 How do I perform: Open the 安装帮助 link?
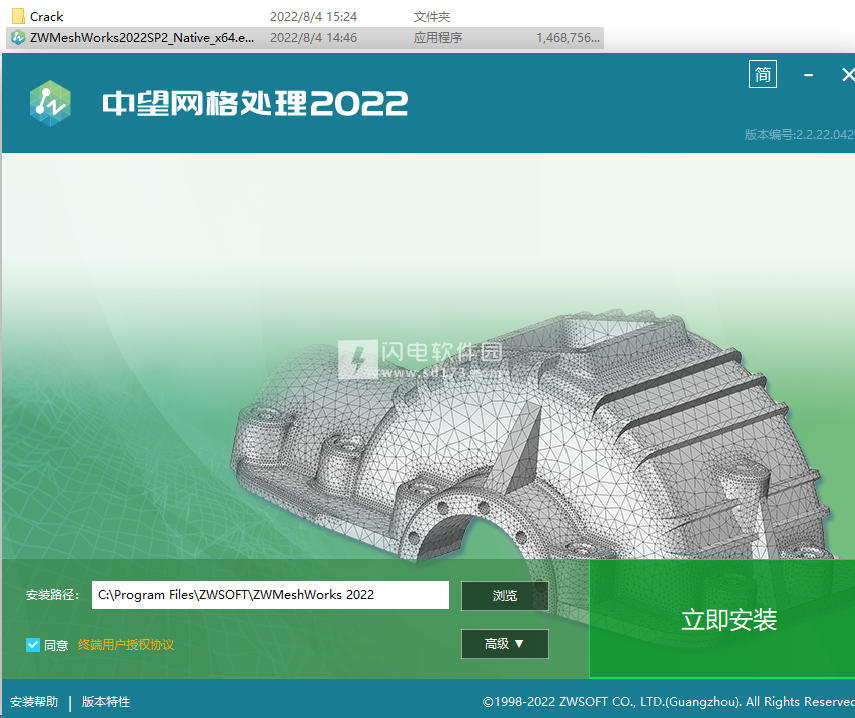[34, 702]
